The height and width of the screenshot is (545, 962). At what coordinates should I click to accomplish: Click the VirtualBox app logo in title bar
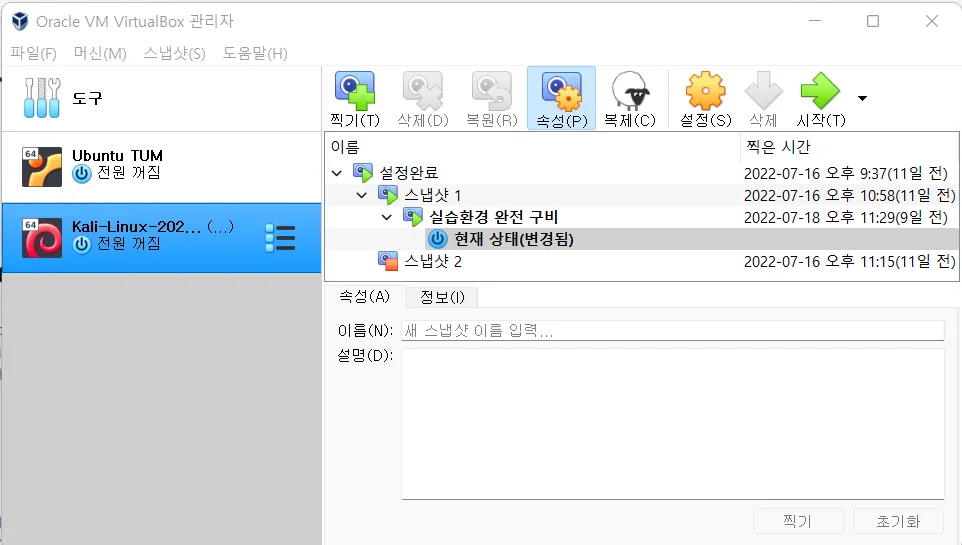[x=20, y=21]
